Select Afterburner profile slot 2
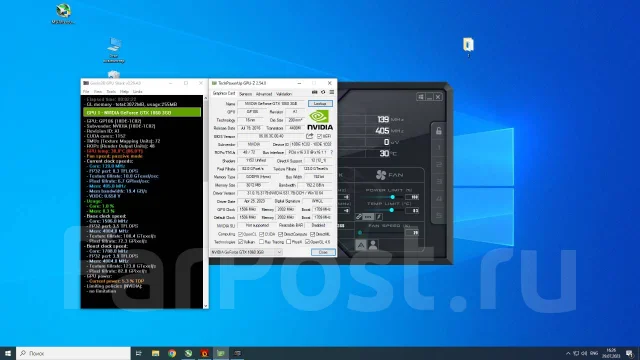This screenshot has height=360, width=640. pos(439,164)
